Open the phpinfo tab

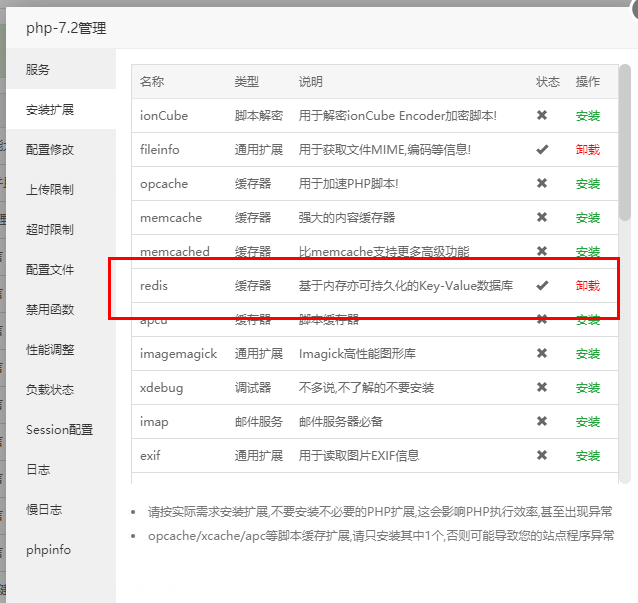48,550
